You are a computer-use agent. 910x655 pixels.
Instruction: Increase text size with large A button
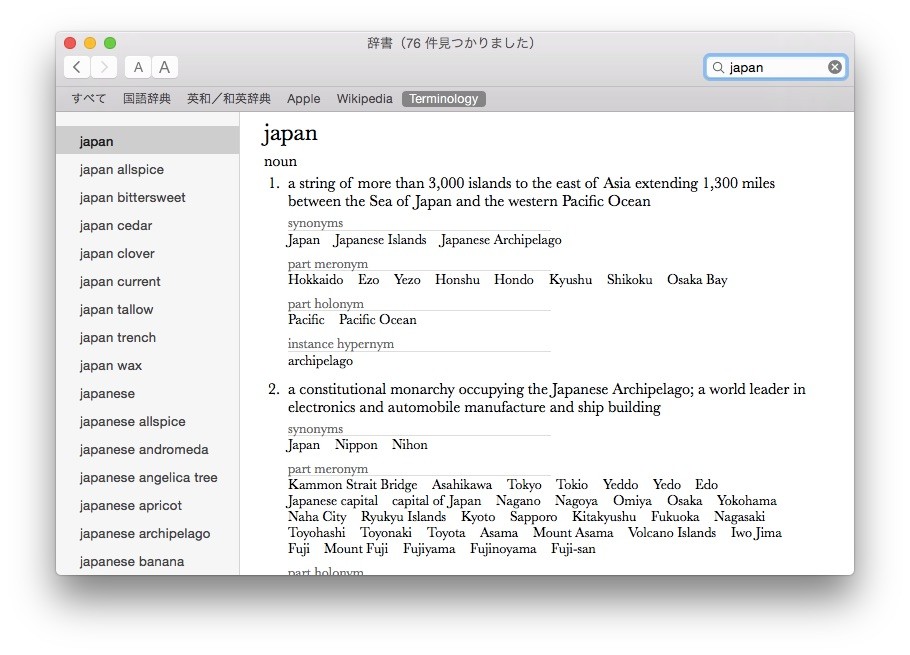coord(165,67)
